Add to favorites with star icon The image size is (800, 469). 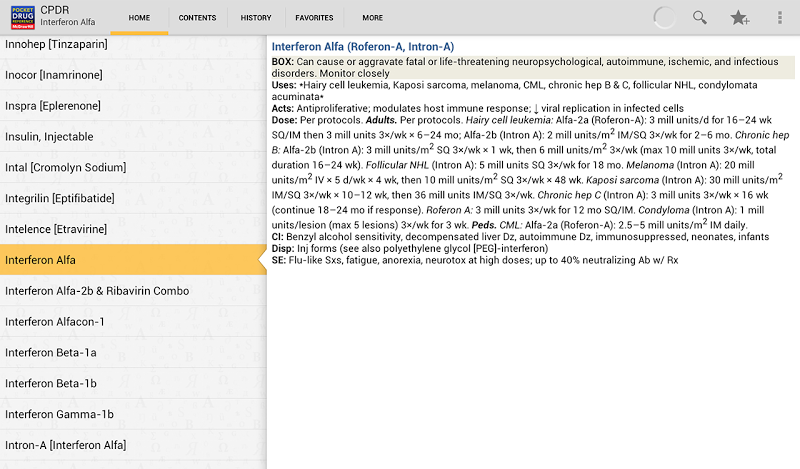tap(739, 18)
